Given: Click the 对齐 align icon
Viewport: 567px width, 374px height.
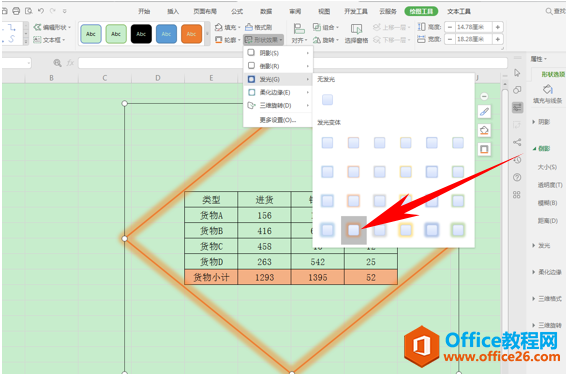Looking at the screenshot, I should click(x=299, y=29).
